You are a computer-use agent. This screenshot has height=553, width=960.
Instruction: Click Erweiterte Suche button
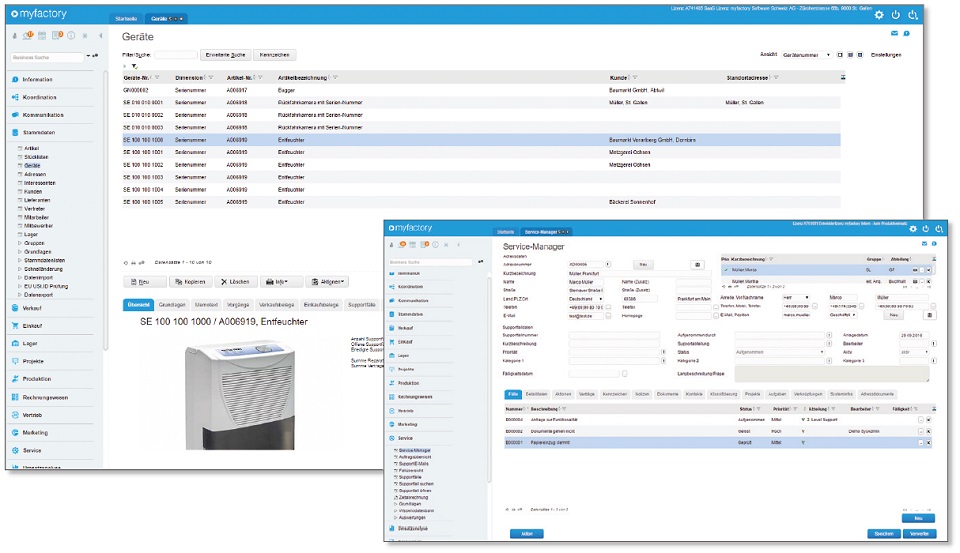pyautogui.click(x=225, y=55)
